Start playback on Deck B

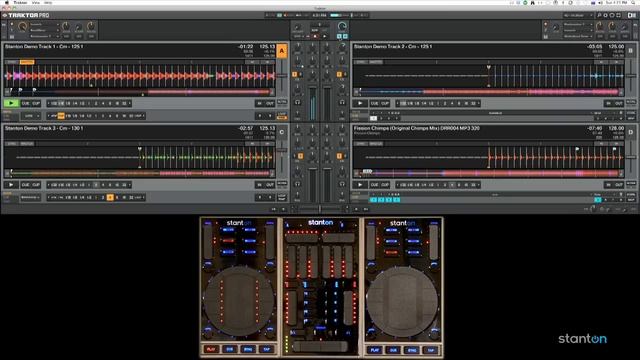pyautogui.click(x=360, y=103)
